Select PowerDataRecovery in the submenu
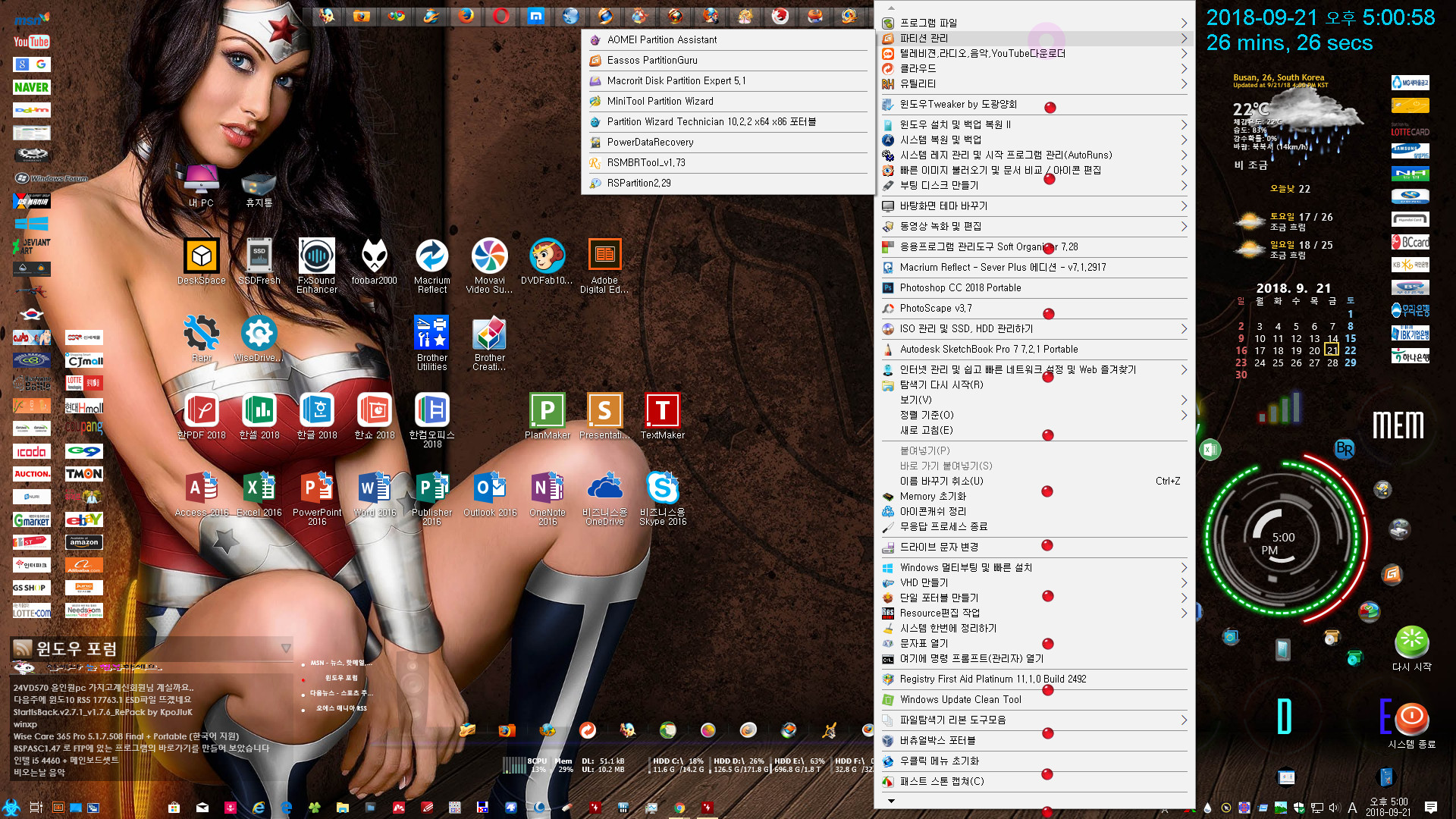The width and height of the screenshot is (1456, 819). tap(728, 142)
